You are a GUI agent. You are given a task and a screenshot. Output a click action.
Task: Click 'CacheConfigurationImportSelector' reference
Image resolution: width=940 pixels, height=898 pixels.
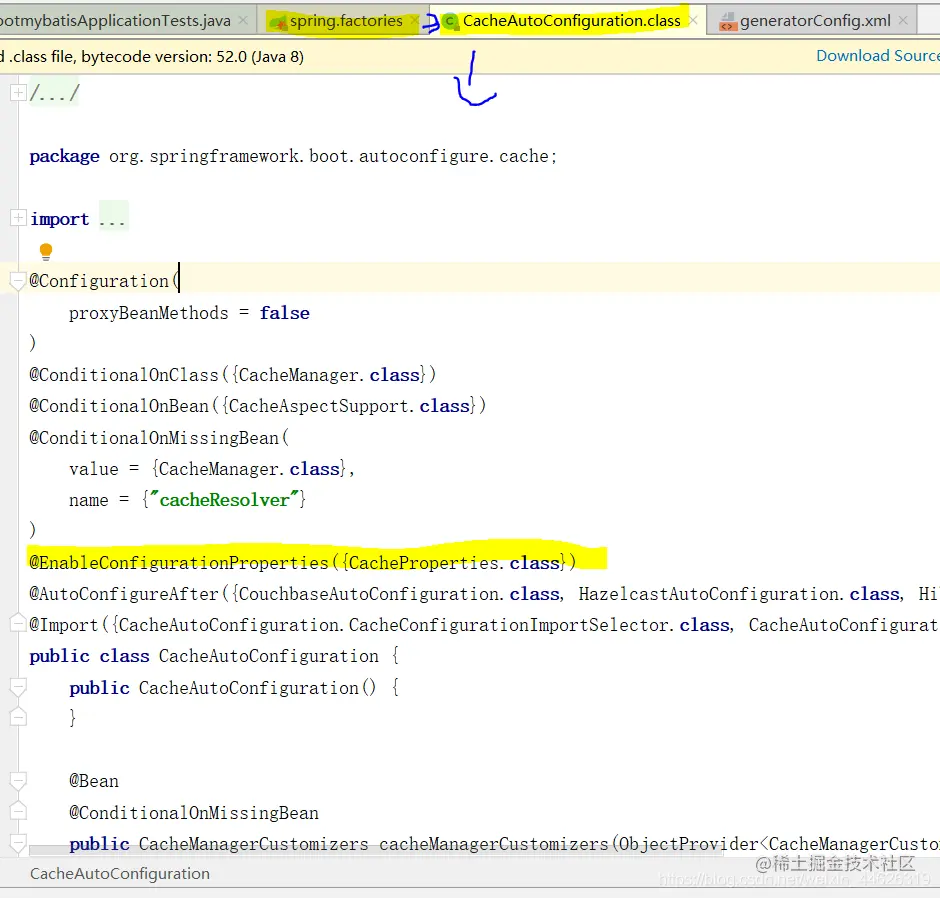(x=509, y=625)
